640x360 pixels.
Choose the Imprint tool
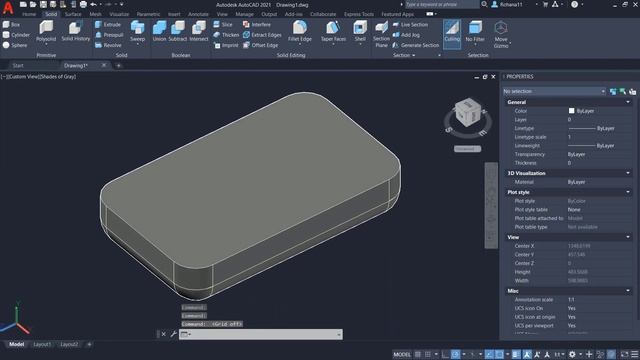click(x=226, y=45)
